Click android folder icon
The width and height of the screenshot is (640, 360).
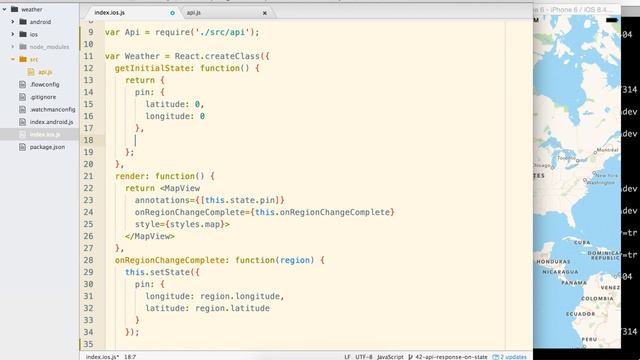pyautogui.click(x=23, y=22)
